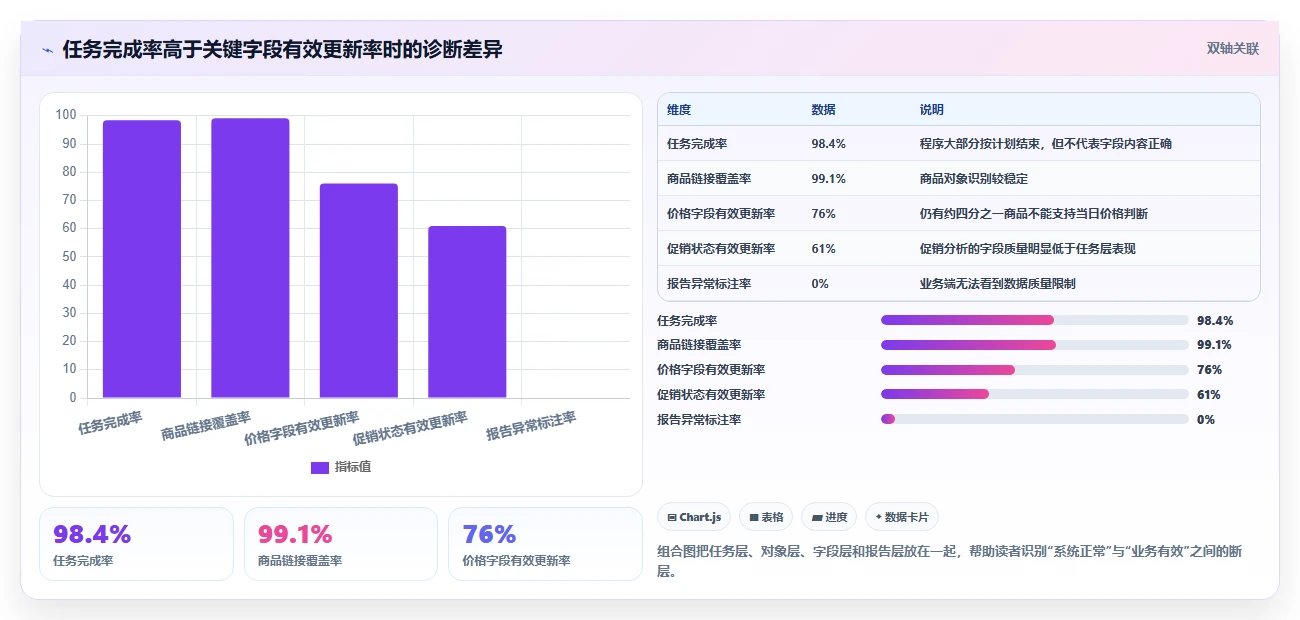The image size is (1300, 620).
Task: Click the 双轴关联 label in the header
Action: (1232, 48)
